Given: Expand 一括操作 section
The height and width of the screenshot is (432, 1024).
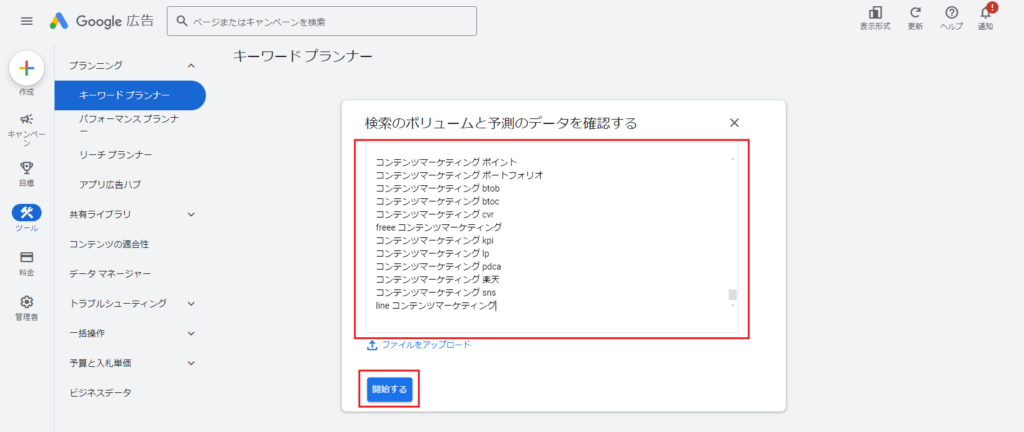Looking at the screenshot, I should [191, 333].
